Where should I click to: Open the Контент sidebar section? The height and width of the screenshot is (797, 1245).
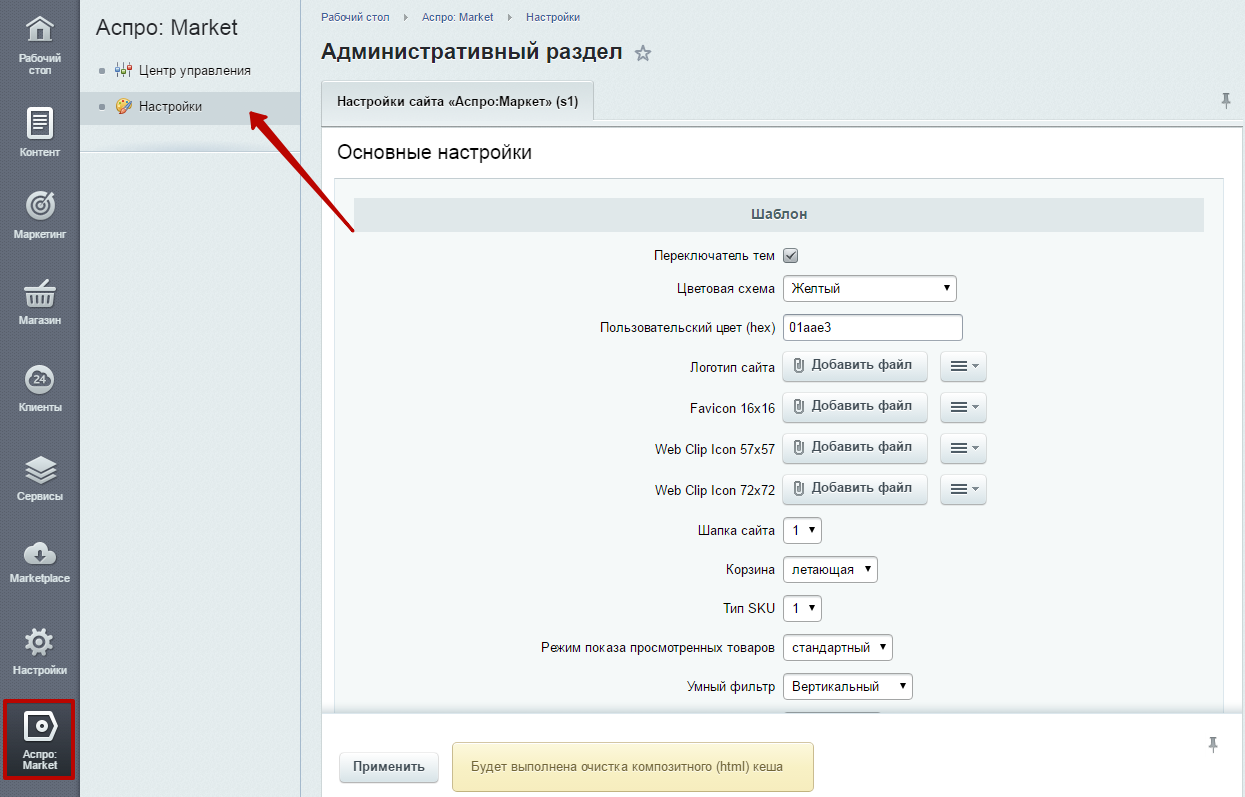coord(39,131)
